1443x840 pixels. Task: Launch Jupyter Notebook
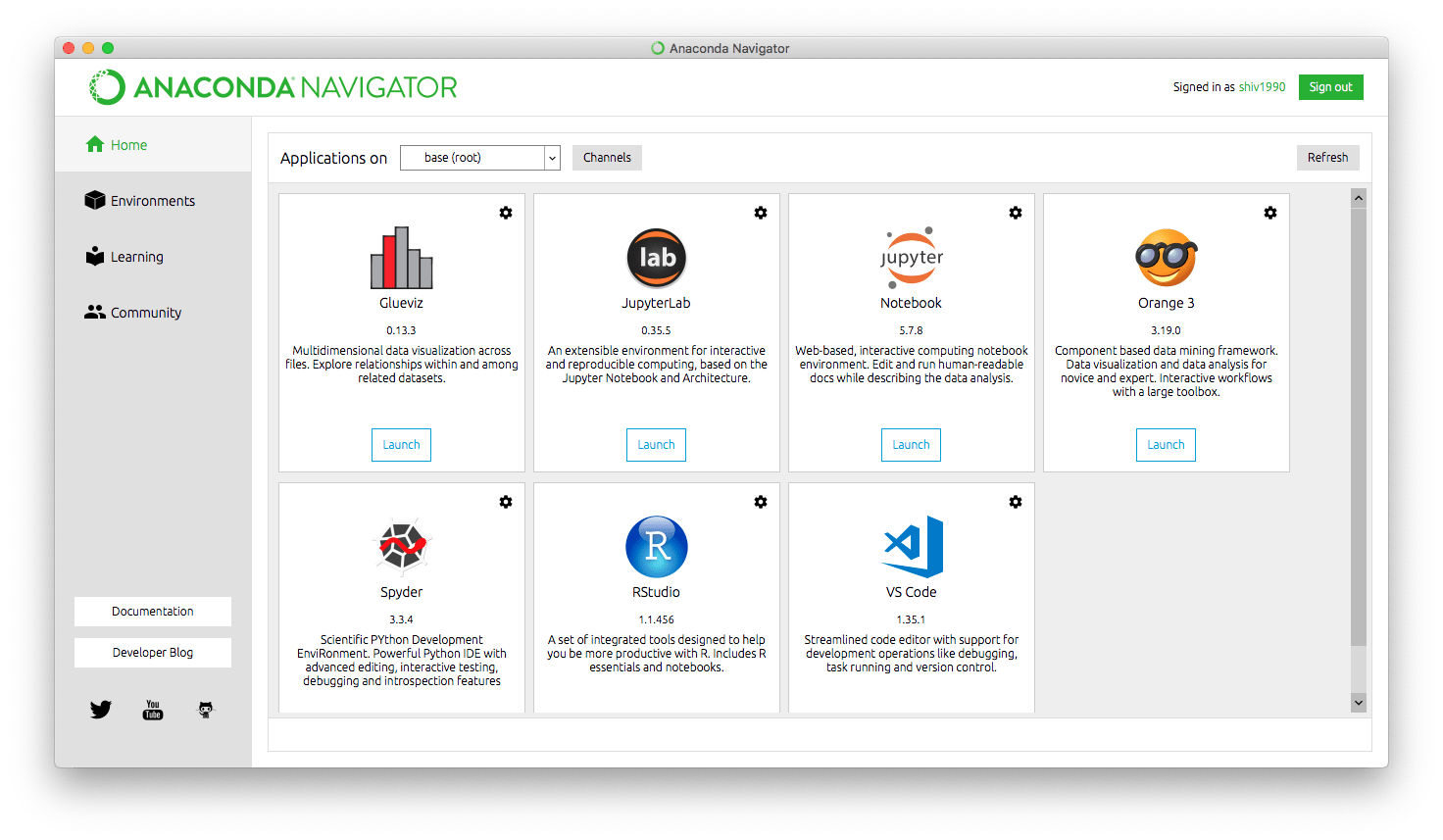click(x=911, y=445)
